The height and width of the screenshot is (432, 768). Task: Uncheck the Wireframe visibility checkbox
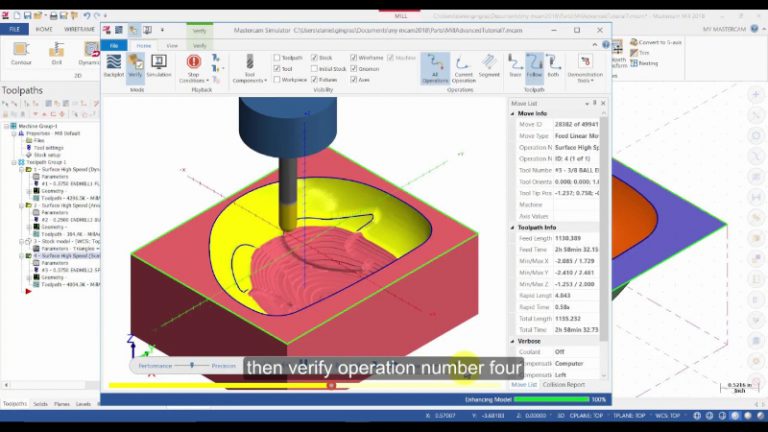354,58
